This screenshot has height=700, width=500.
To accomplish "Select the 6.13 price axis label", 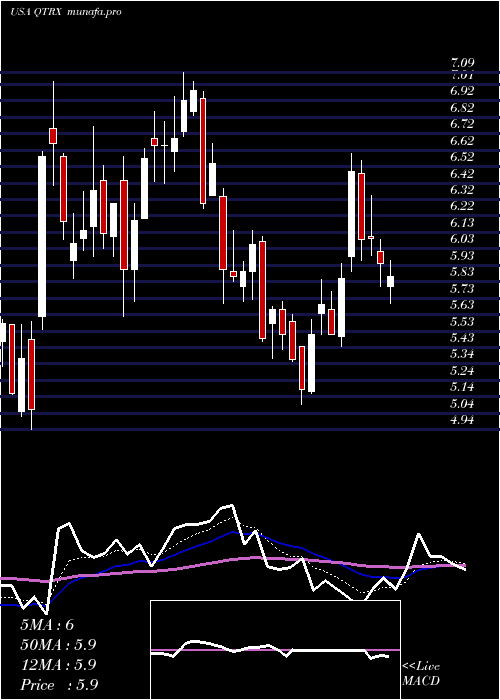I will coord(462,222).
